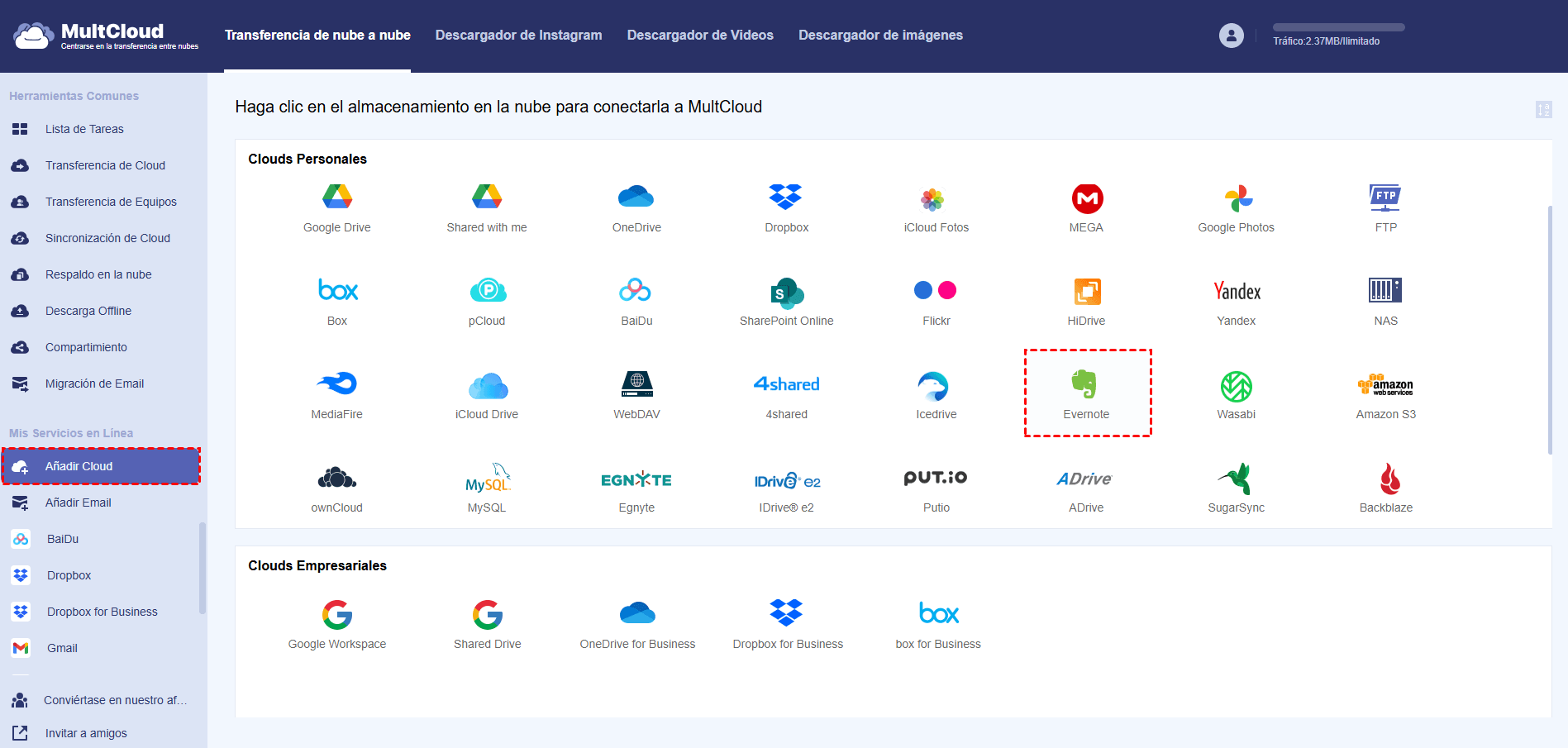Viewport: 1568px width, 748px height.
Task: Select the Evernote icon
Action: click(1084, 384)
